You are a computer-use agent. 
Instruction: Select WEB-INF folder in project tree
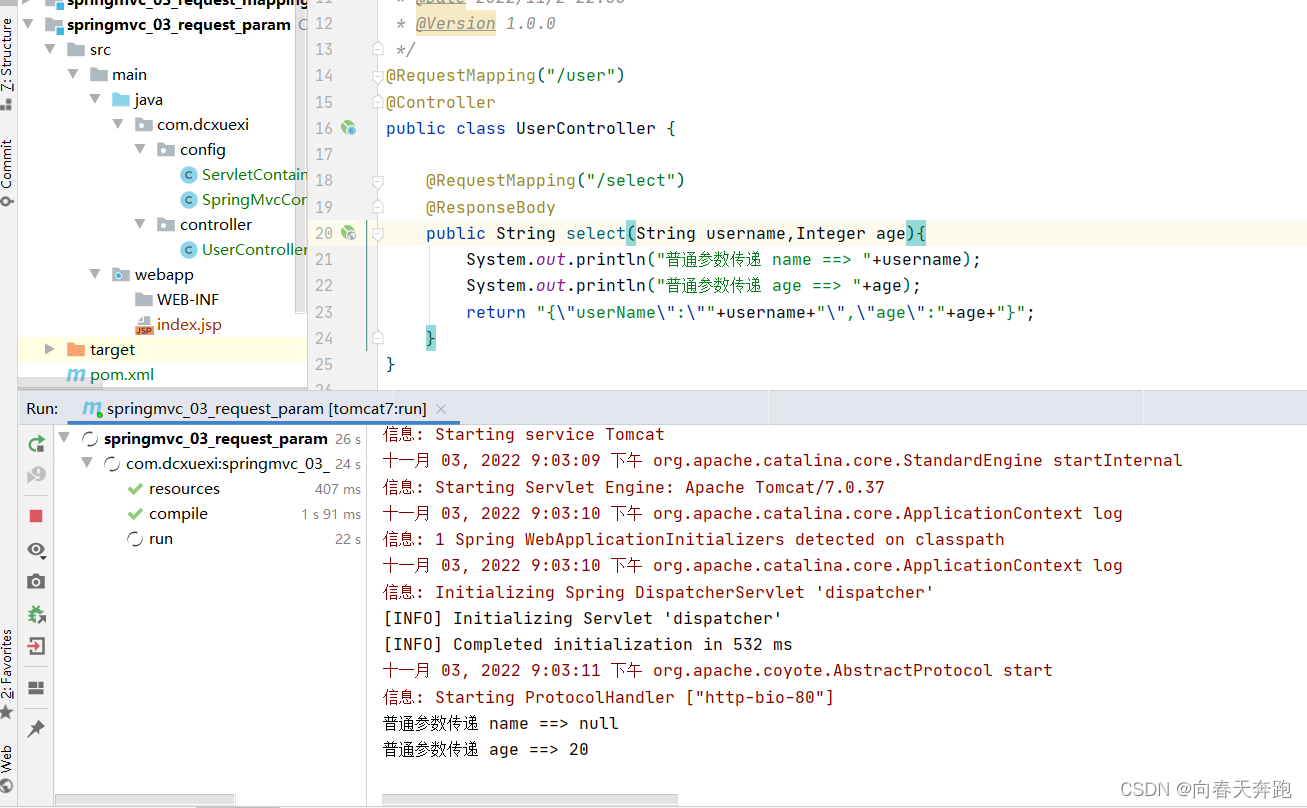(x=188, y=300)
